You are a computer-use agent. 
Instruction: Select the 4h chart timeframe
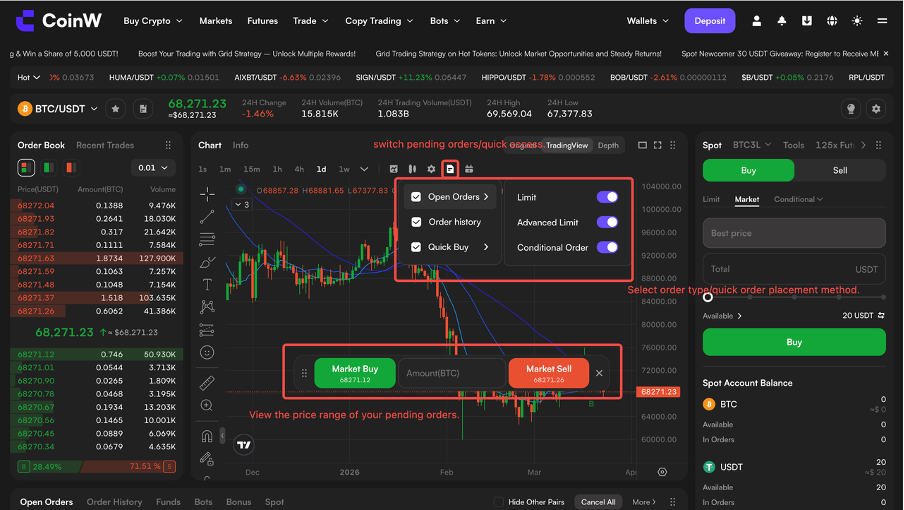pyautogui.click(x=299, y=169)
